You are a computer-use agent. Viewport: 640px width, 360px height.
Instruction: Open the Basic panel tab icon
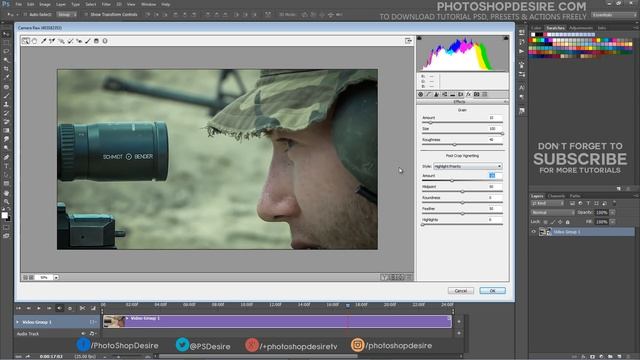pyautogui.click(x=420, y=94)
